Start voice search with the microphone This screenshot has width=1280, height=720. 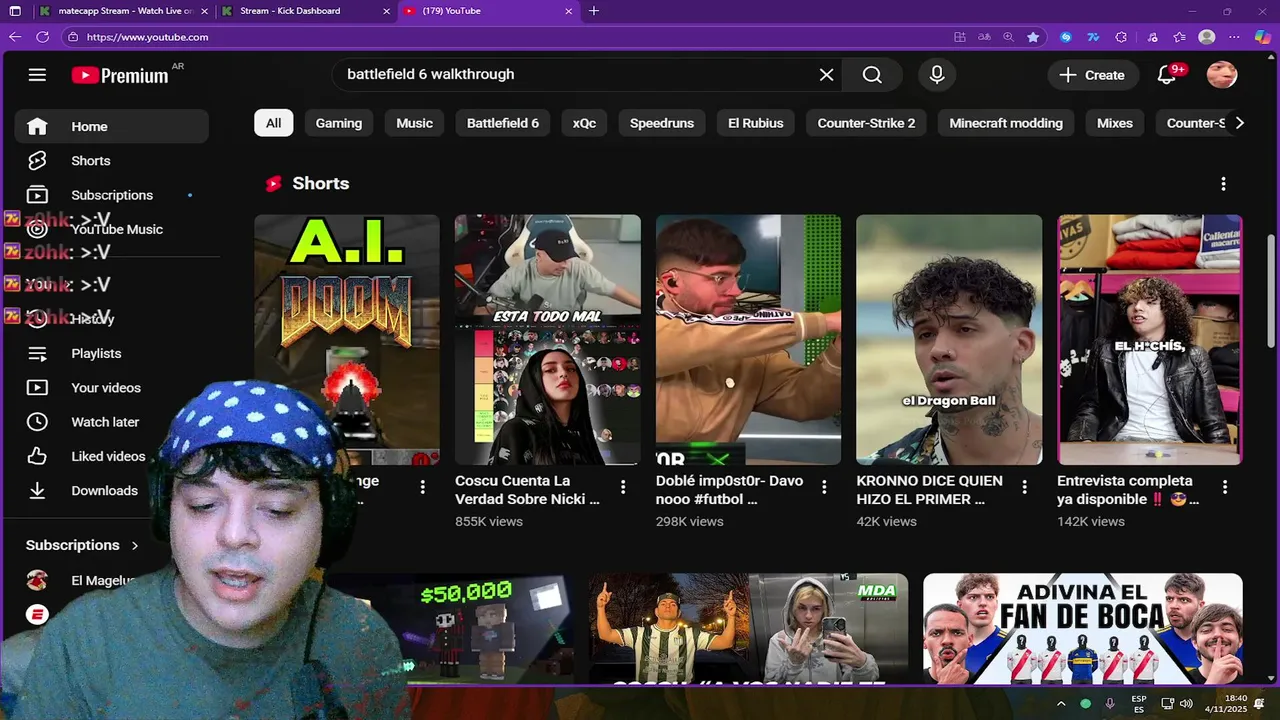point(936,75)
